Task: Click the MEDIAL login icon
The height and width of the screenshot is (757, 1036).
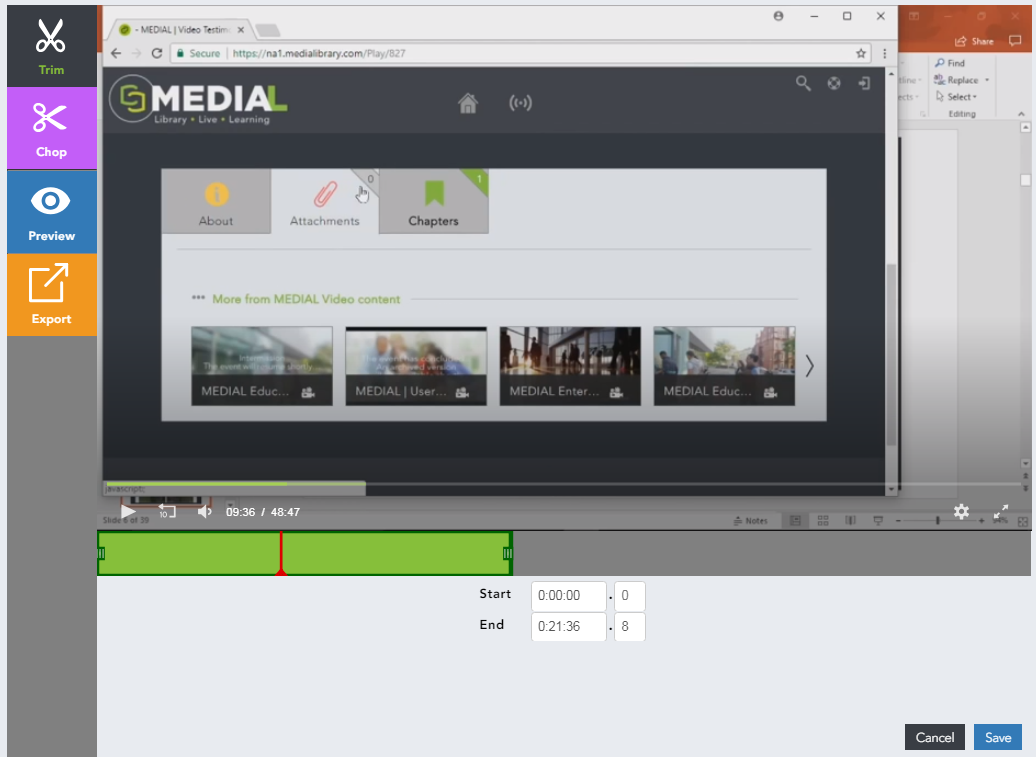Action: click(864, 83)
